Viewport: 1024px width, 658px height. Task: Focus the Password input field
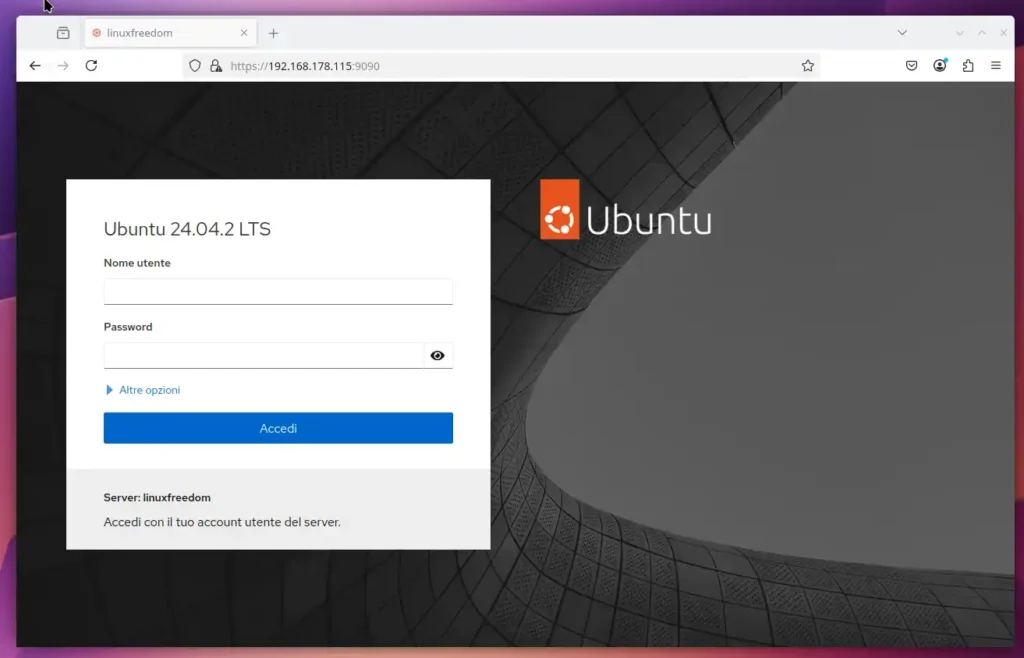[x=264, y=355]
